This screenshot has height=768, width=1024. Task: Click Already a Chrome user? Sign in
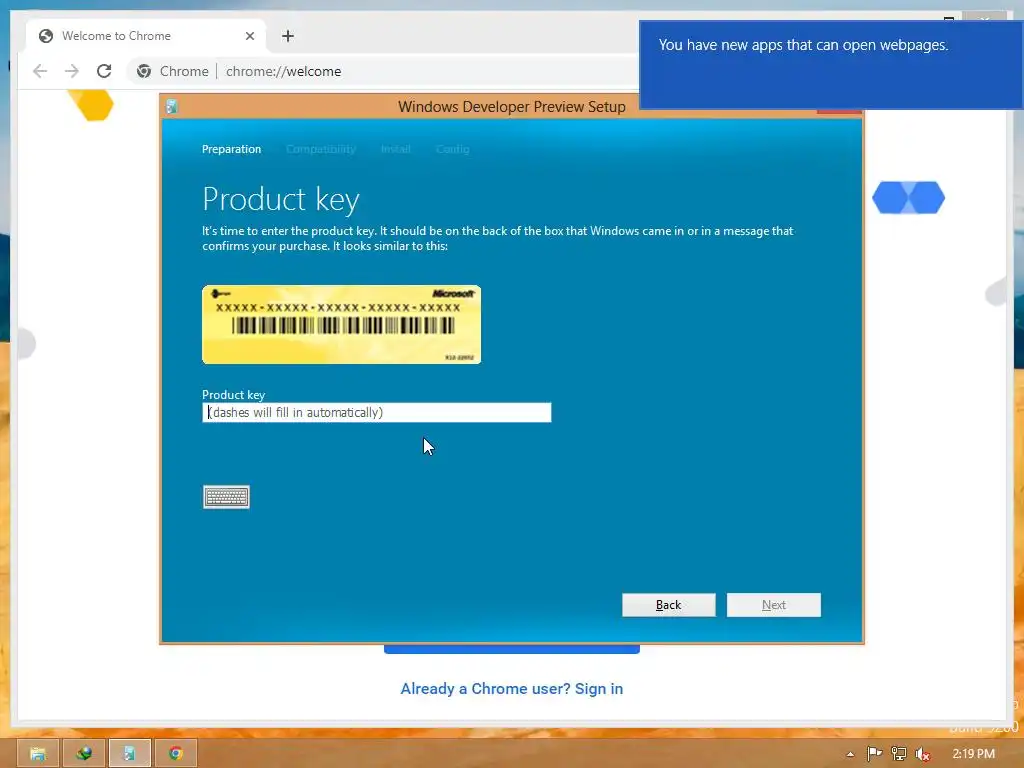511,688
